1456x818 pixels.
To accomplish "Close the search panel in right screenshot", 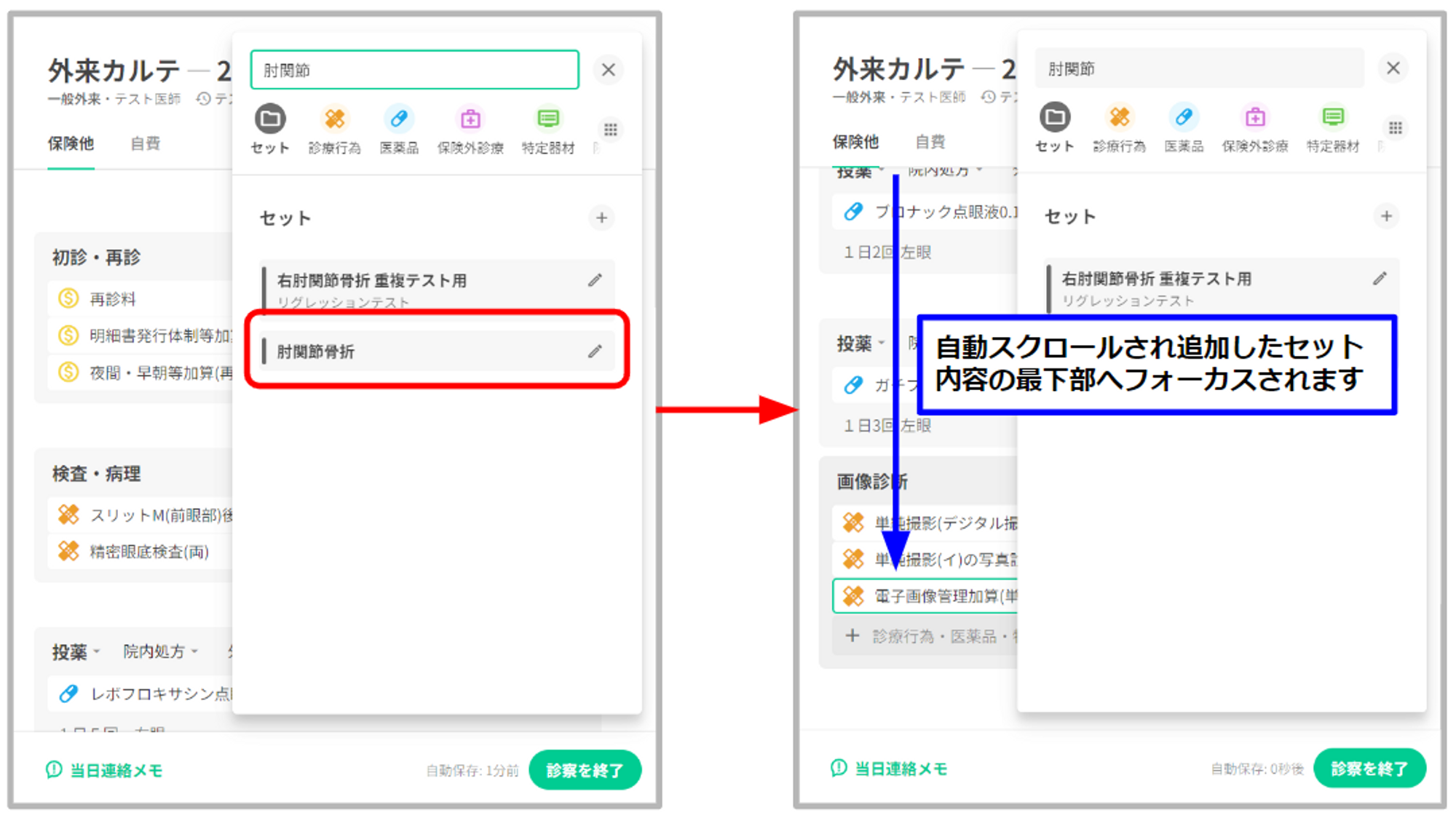I will pyautogui.click(x=1393, y=68).
